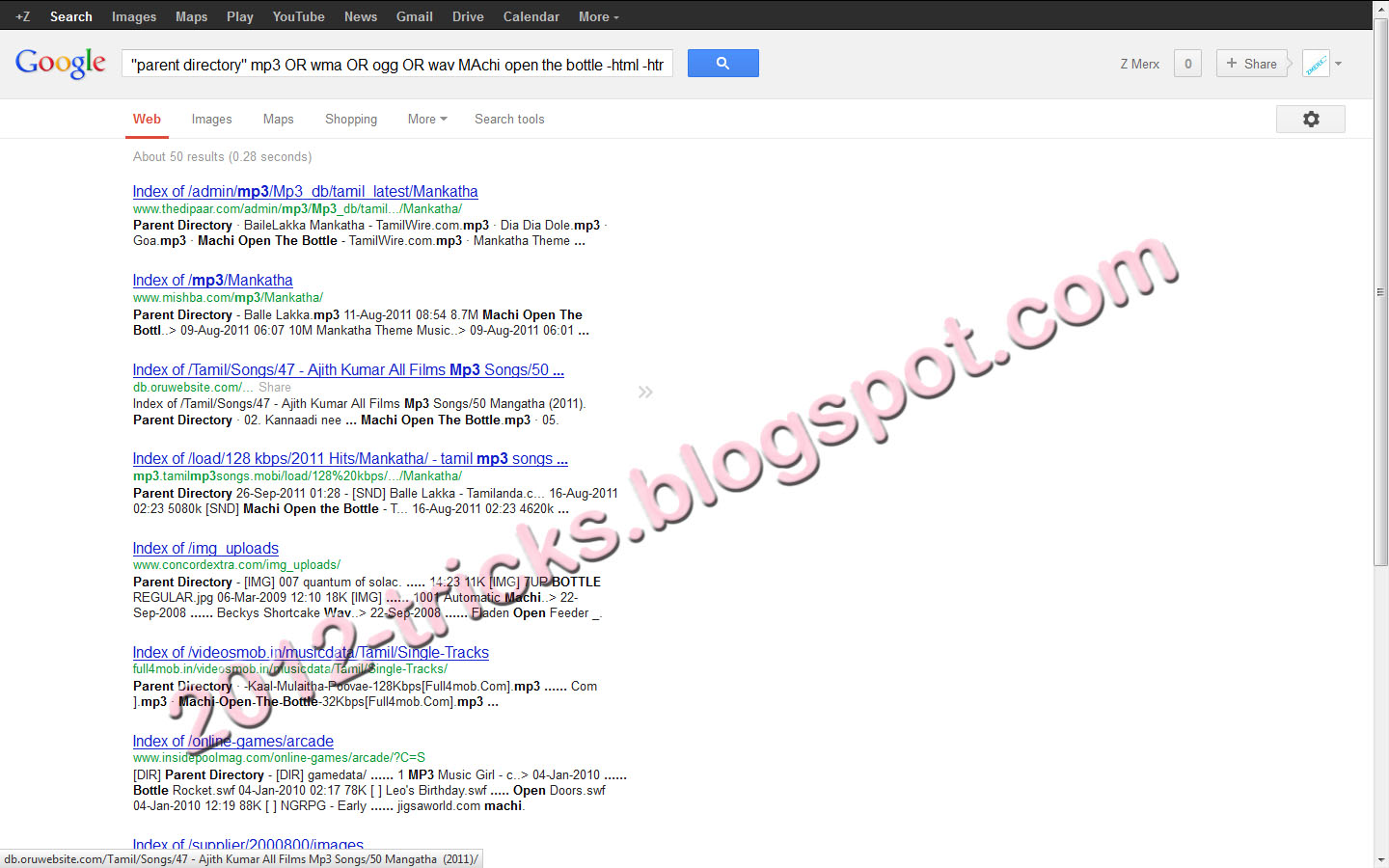Open the profile avatar thumbnail

click(1316, 64)
